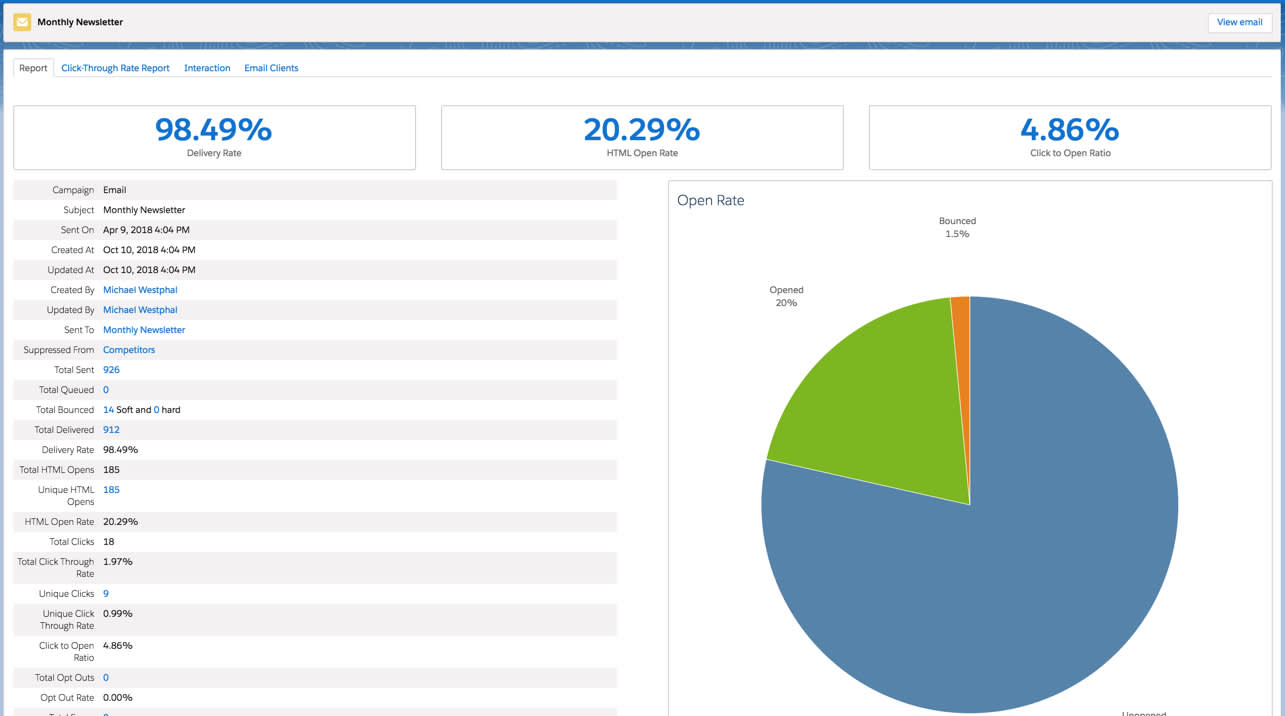Click the Bounced 1.5% chart label
This screenshot has width=1285, height=716.
[x=957, y=227]
